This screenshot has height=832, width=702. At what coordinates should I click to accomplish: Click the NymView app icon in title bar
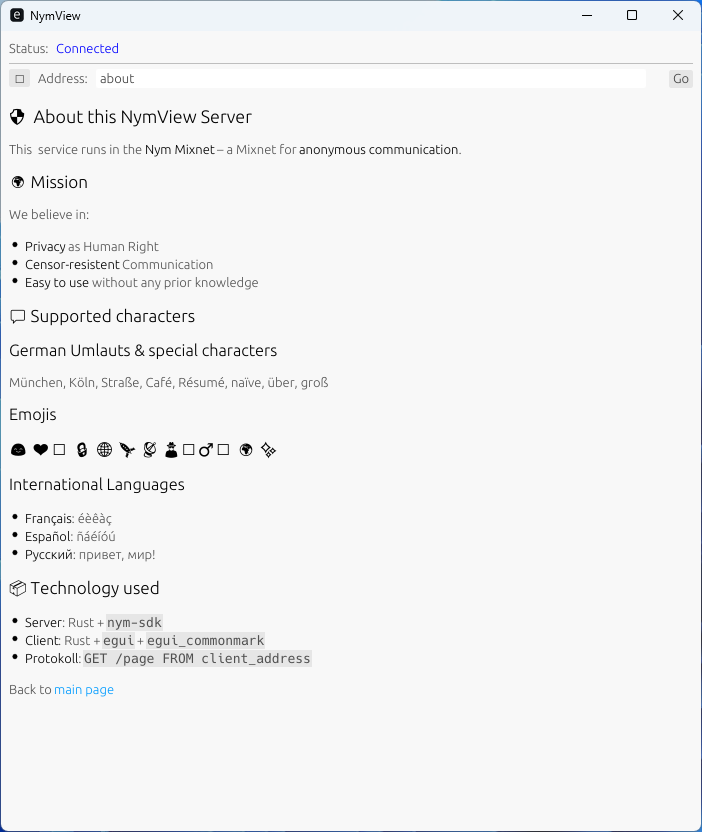click(x=16, y=15)
